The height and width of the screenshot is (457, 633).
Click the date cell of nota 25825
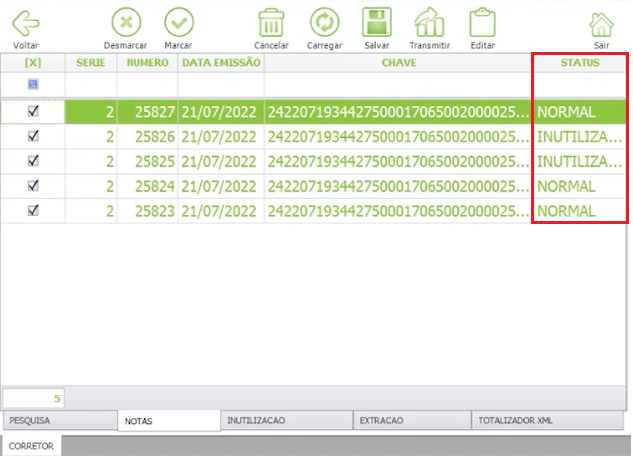point(221,161)
